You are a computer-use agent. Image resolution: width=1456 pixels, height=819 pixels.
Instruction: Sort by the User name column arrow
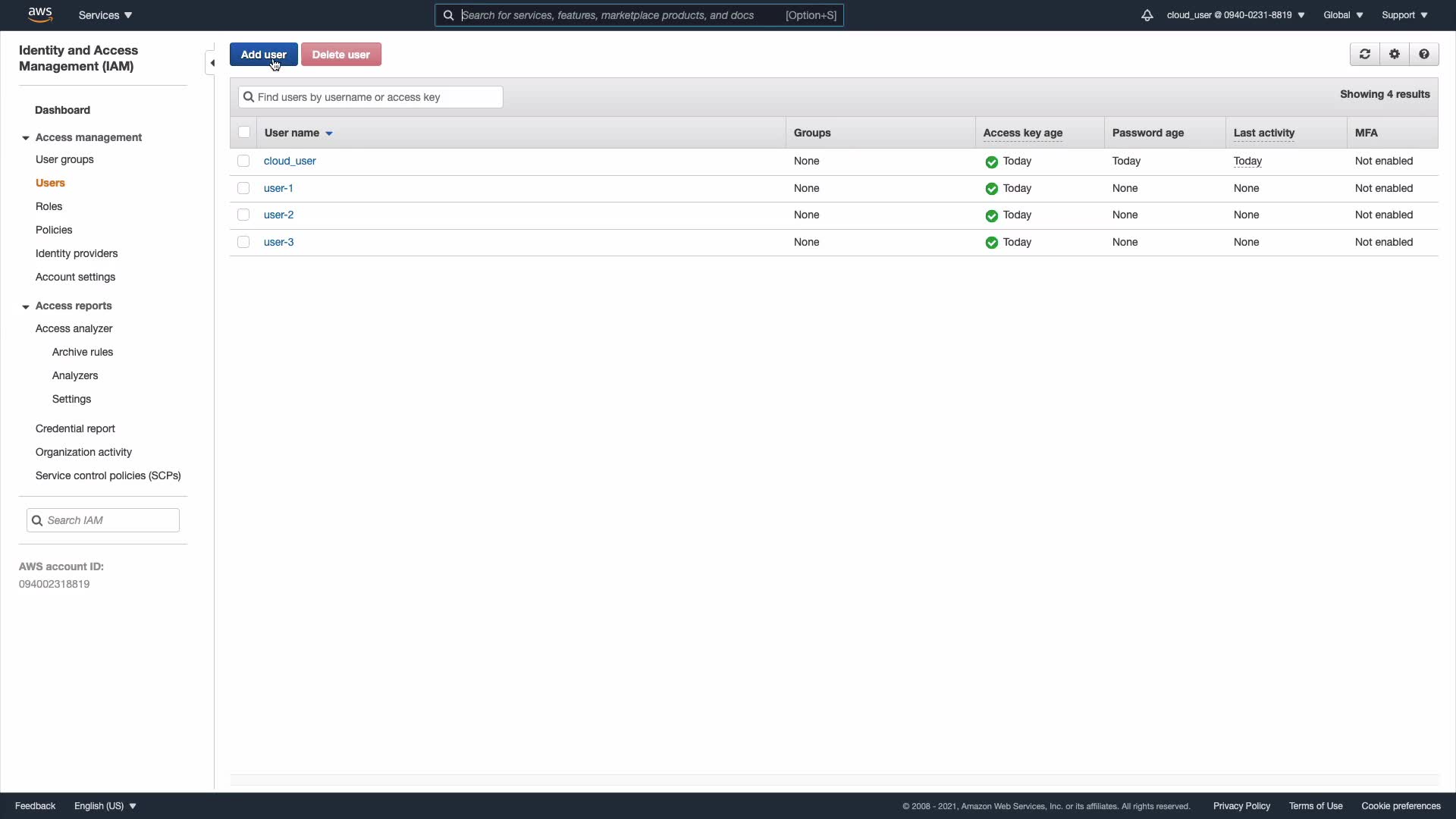click(329, 133)
